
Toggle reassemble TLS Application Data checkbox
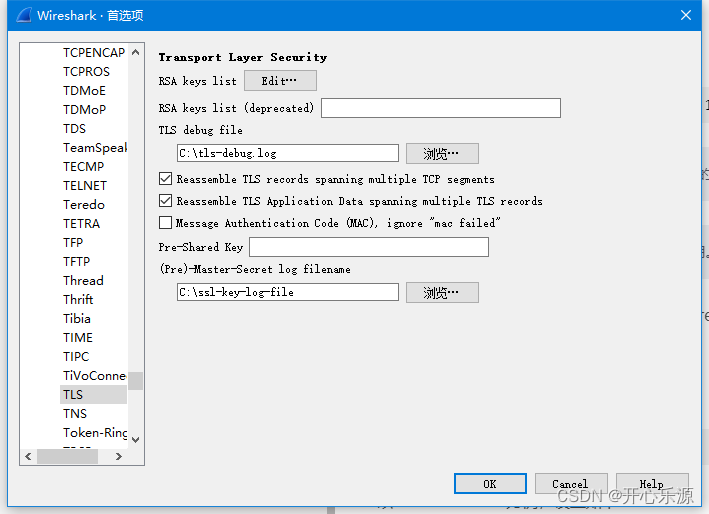(x=165, y=201)
